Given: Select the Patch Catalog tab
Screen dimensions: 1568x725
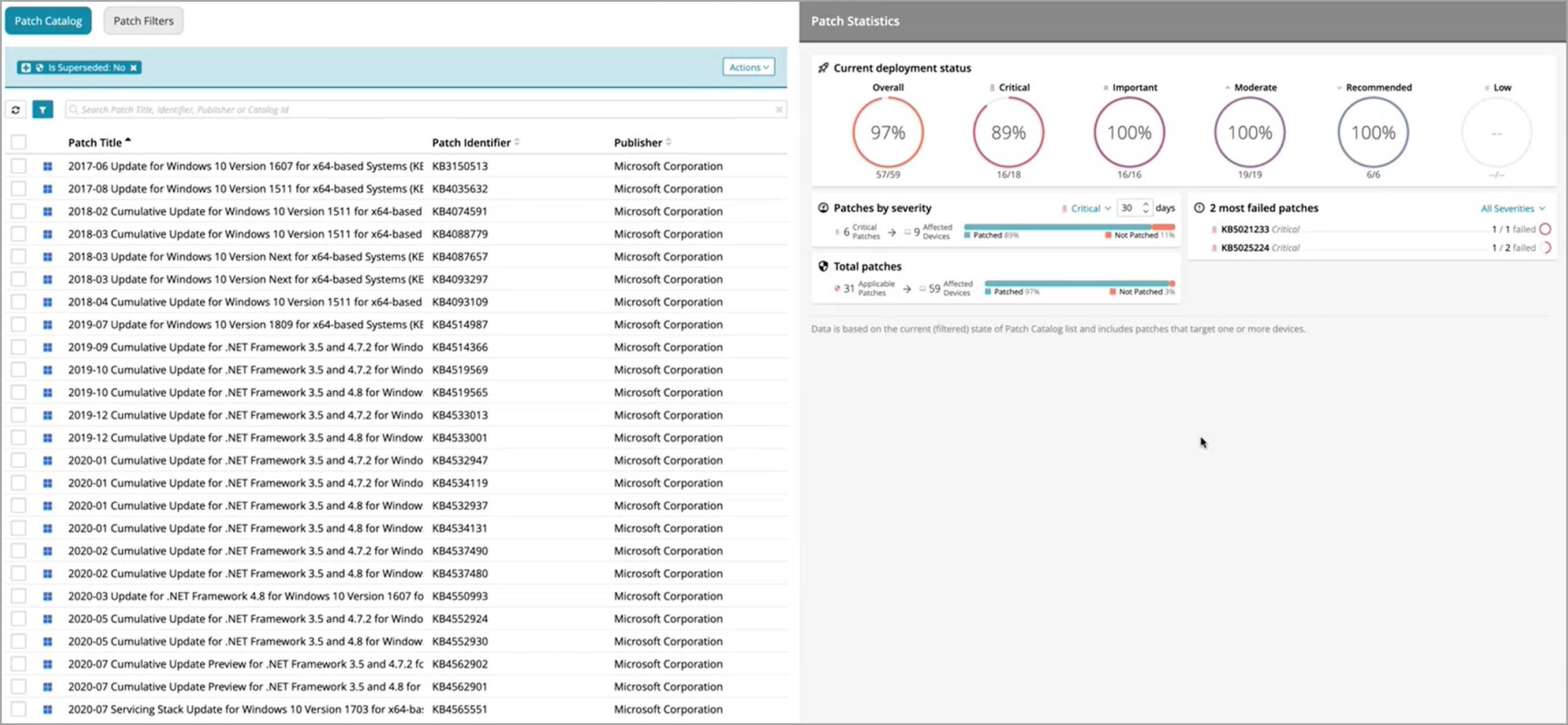Looking at the screenshot, I should click(x=48, y=21).
